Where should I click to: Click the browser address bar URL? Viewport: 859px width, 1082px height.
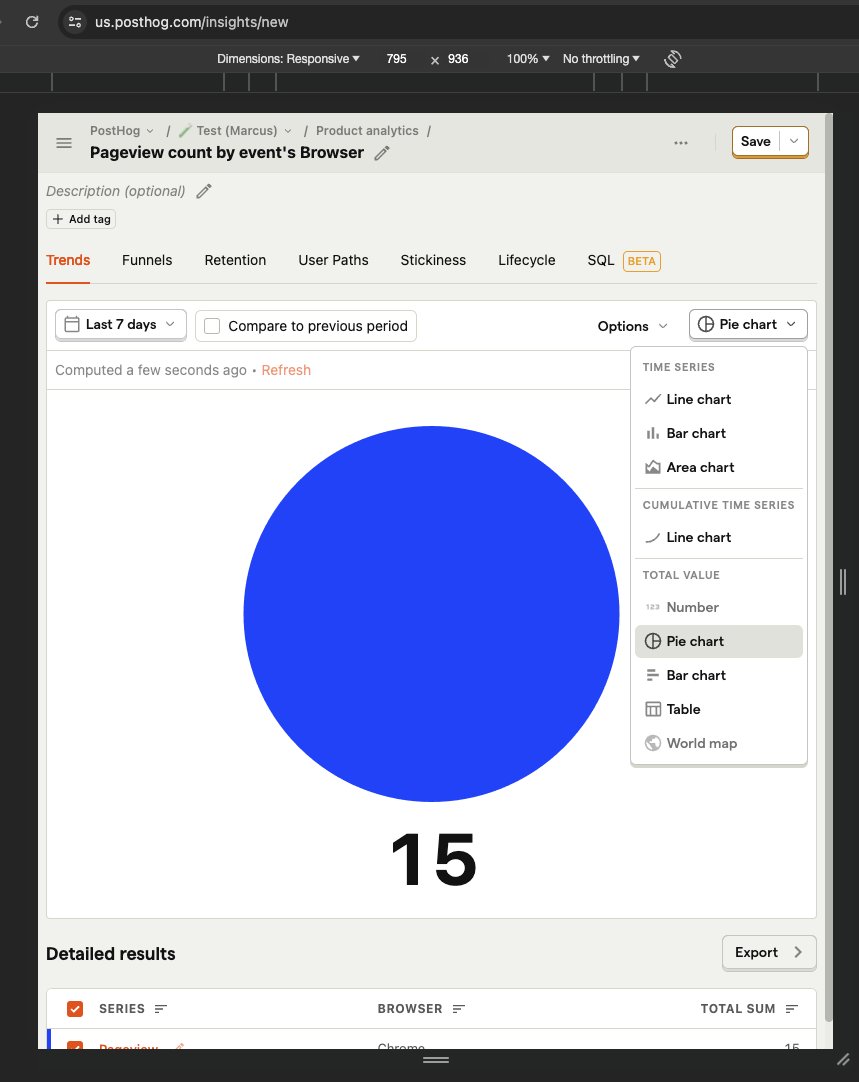192,22
